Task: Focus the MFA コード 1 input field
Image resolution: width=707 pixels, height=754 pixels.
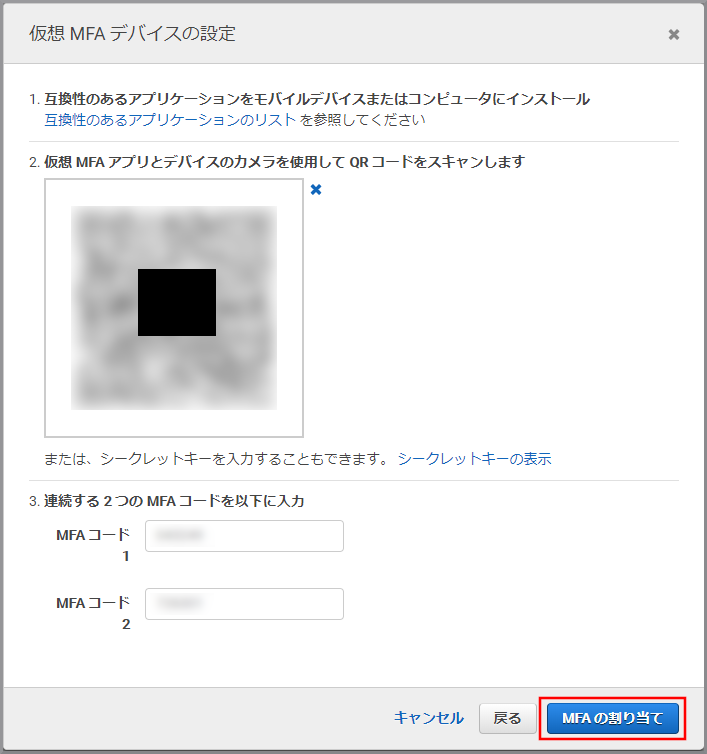Action: 244,536
